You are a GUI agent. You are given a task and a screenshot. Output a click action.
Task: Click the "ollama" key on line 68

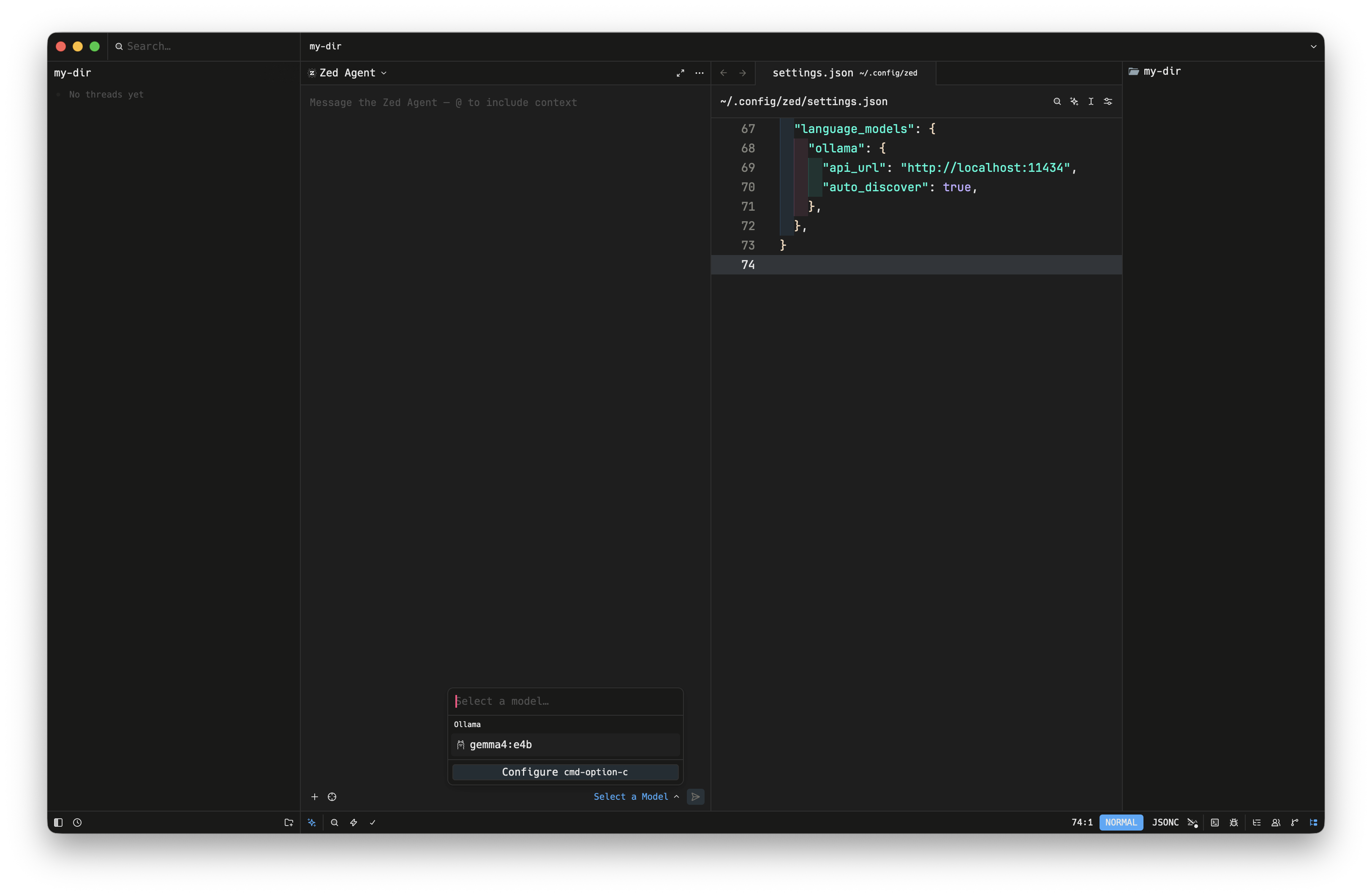click(x=836, y=149)
